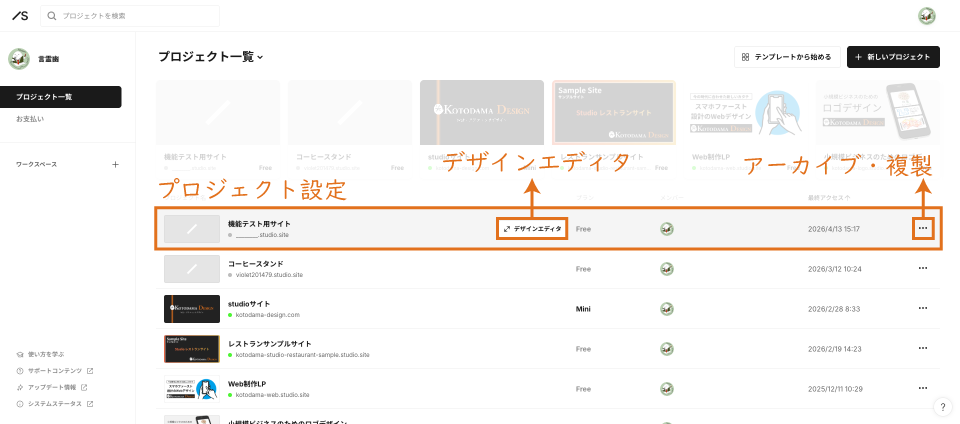The image size is (960, 424).
Task: Click date 2026/2/19 14:23
Action: (x=834, y=349)
